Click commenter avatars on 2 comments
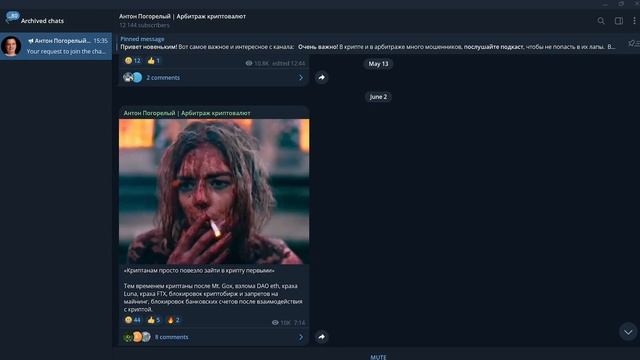 (x=133, y=77)
